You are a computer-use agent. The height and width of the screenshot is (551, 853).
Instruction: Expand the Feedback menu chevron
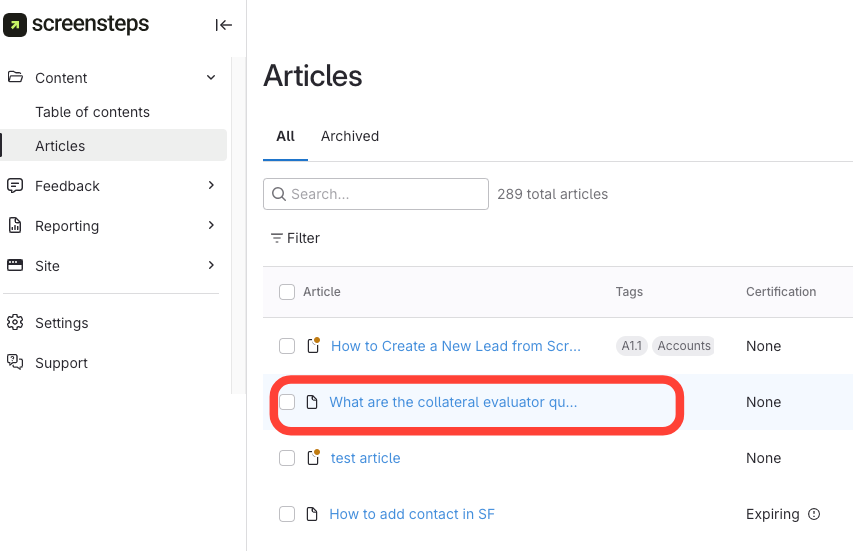click(x=211, y=185)
